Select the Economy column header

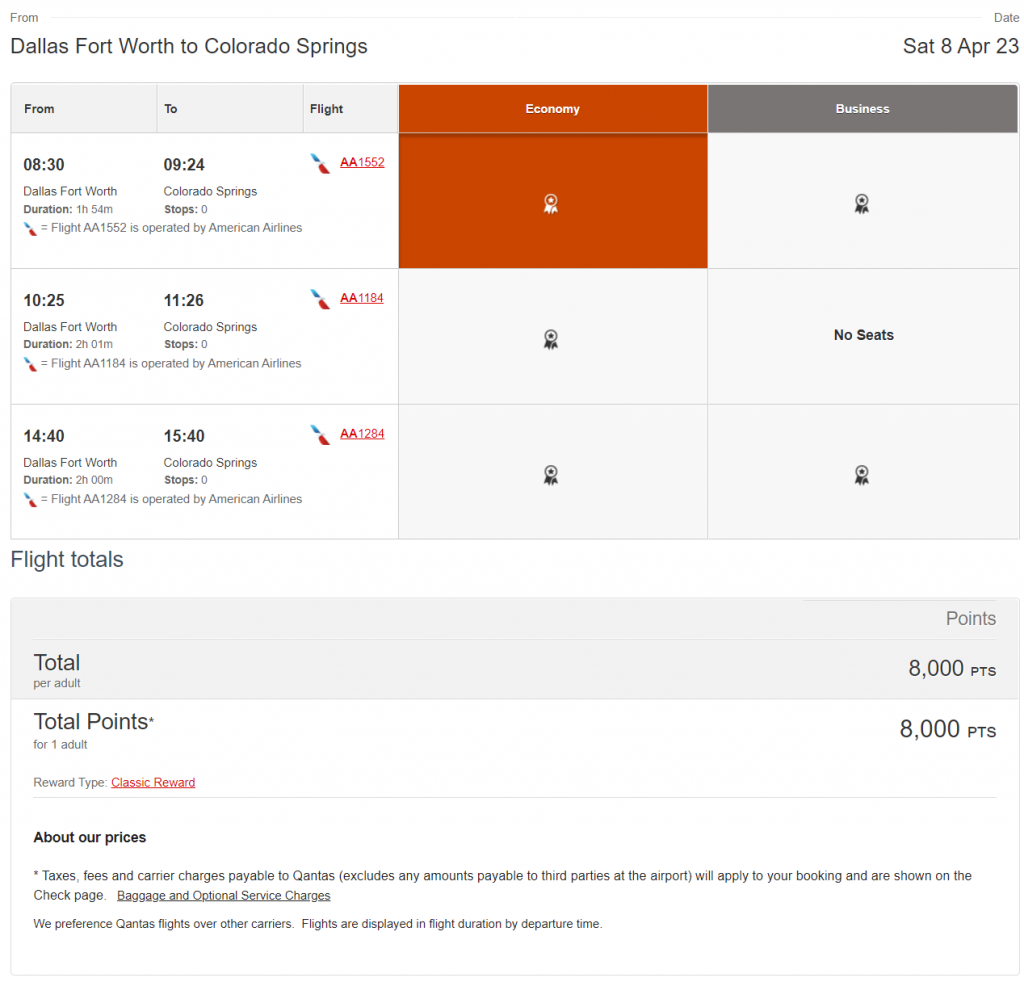pyautogui.click(x=552, y=109)
